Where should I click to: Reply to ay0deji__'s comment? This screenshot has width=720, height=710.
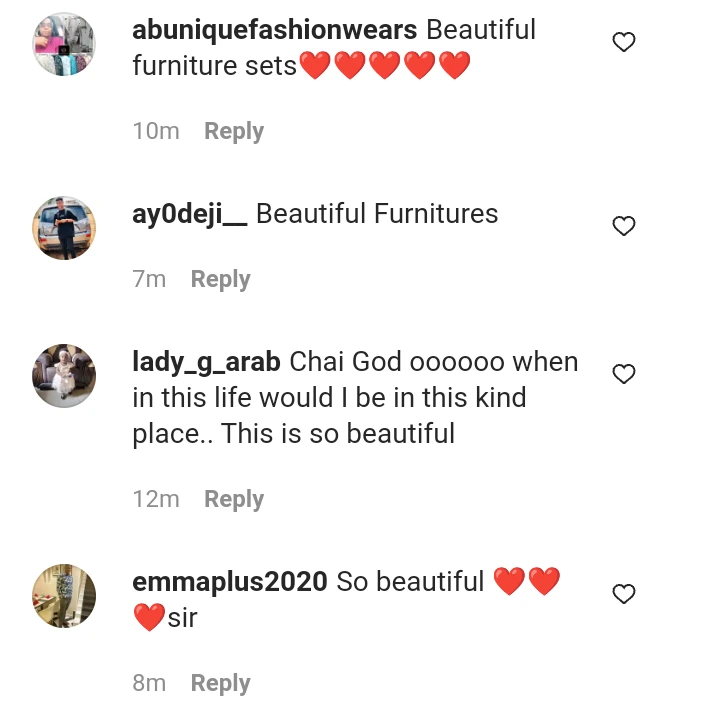(220, 279)
